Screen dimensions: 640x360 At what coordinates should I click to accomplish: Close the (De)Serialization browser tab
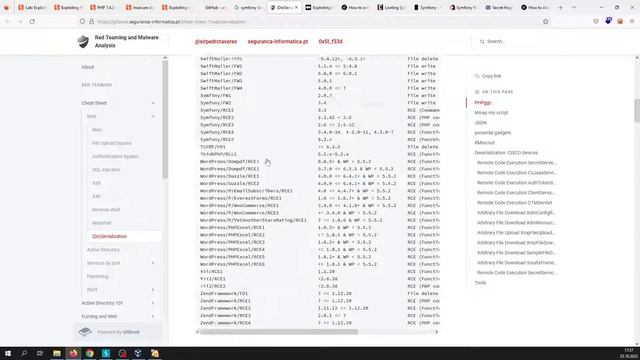coord(296,7)
